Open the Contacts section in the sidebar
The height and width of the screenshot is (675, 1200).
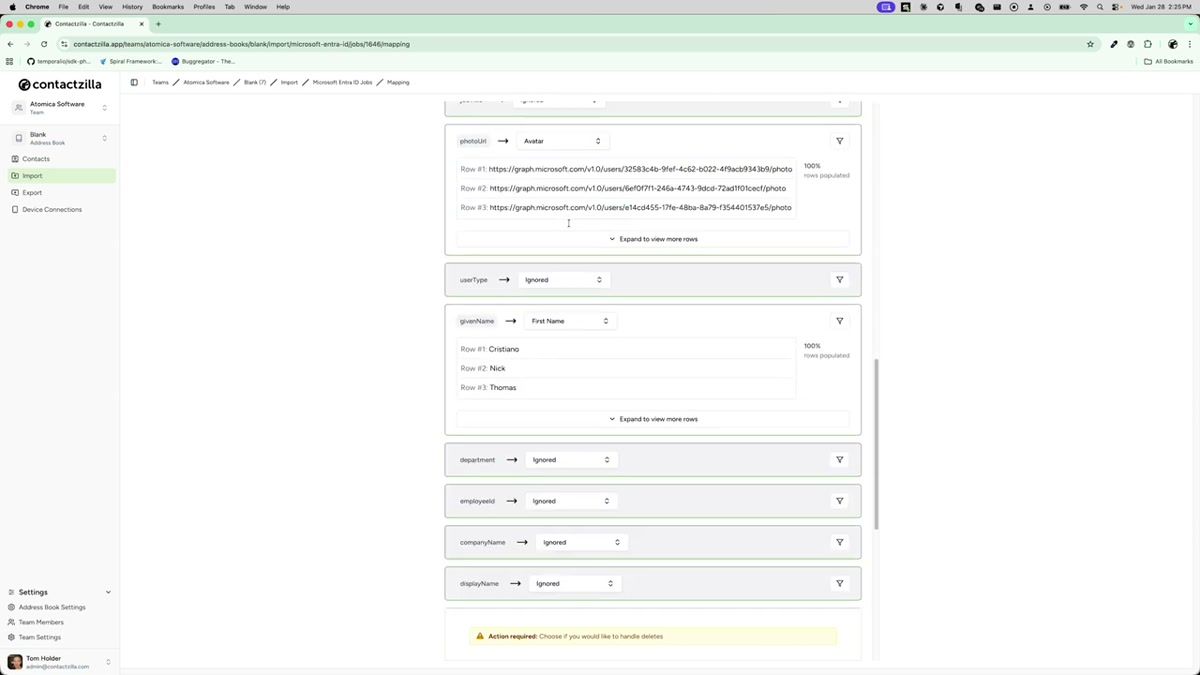36,158
